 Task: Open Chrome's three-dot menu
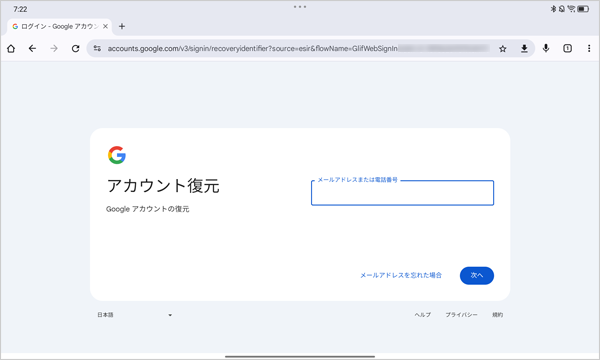pos(589,48)
